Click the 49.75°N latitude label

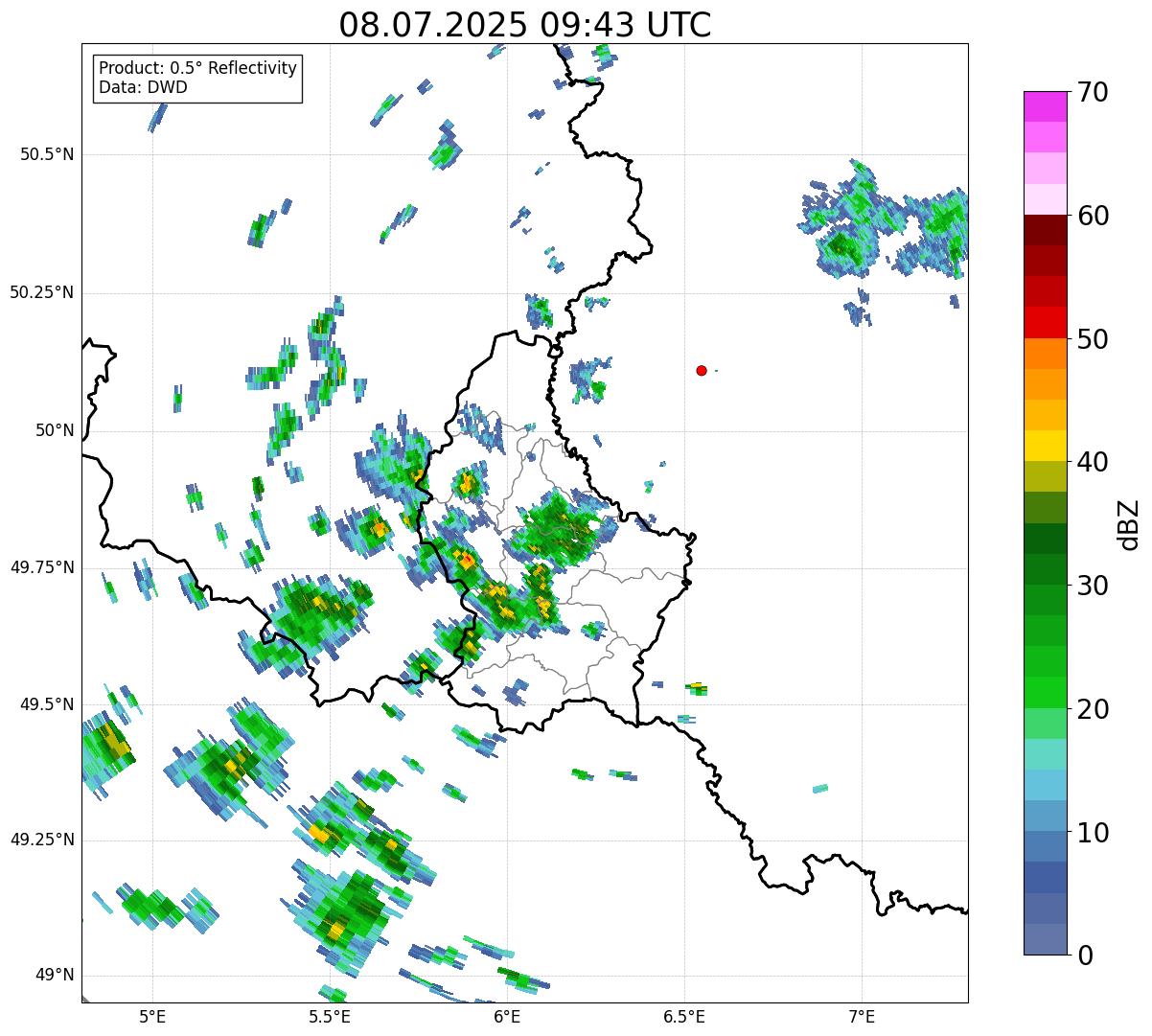point(42,567)
